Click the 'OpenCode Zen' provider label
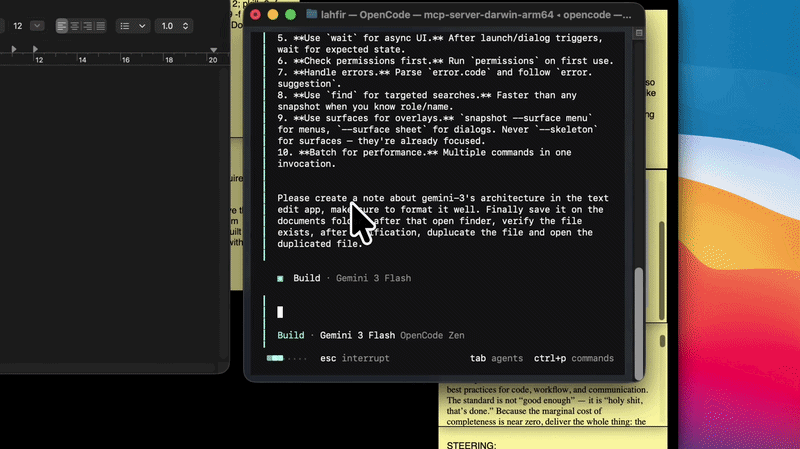This screenshot has height=449, width=800. coord(432,335)
